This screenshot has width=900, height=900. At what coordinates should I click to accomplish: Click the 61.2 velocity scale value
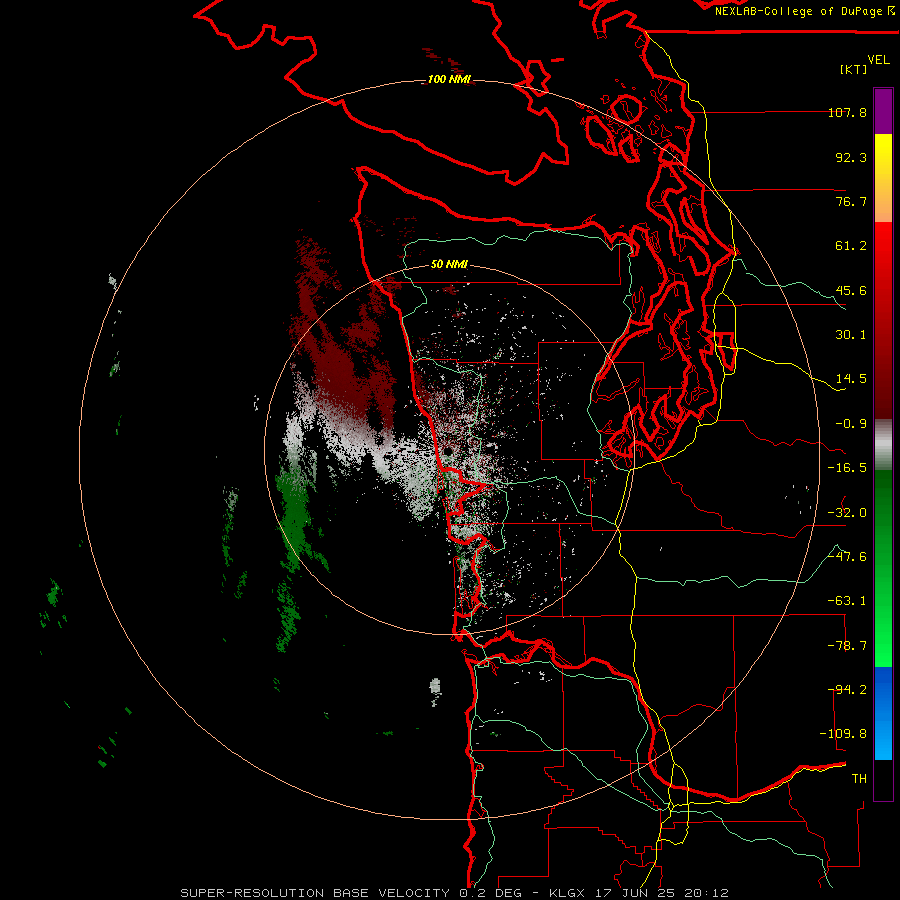coord(851,246)
